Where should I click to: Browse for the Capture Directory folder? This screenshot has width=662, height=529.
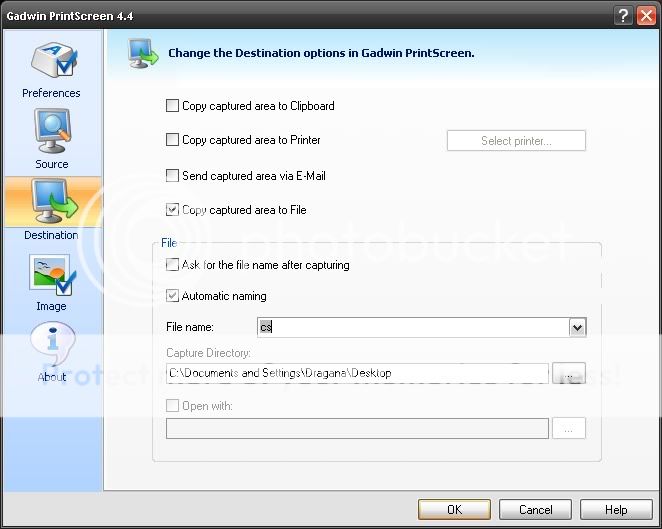tap(569, 373)
